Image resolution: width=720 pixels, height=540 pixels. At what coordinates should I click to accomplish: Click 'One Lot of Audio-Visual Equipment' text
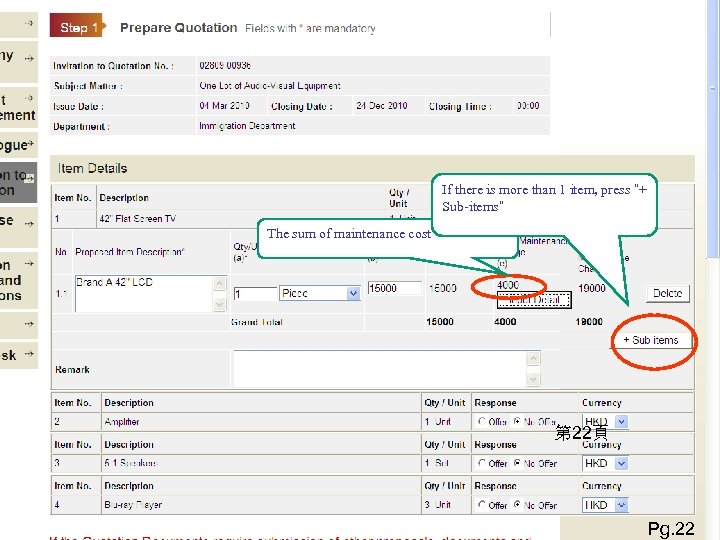point(270,85)
